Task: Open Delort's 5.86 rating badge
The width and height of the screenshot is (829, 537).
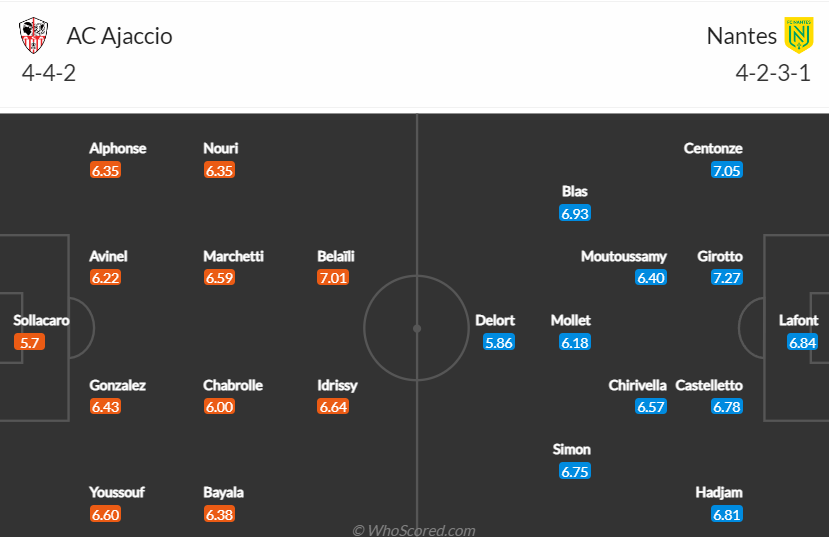Action: click(x=499, y=342)
